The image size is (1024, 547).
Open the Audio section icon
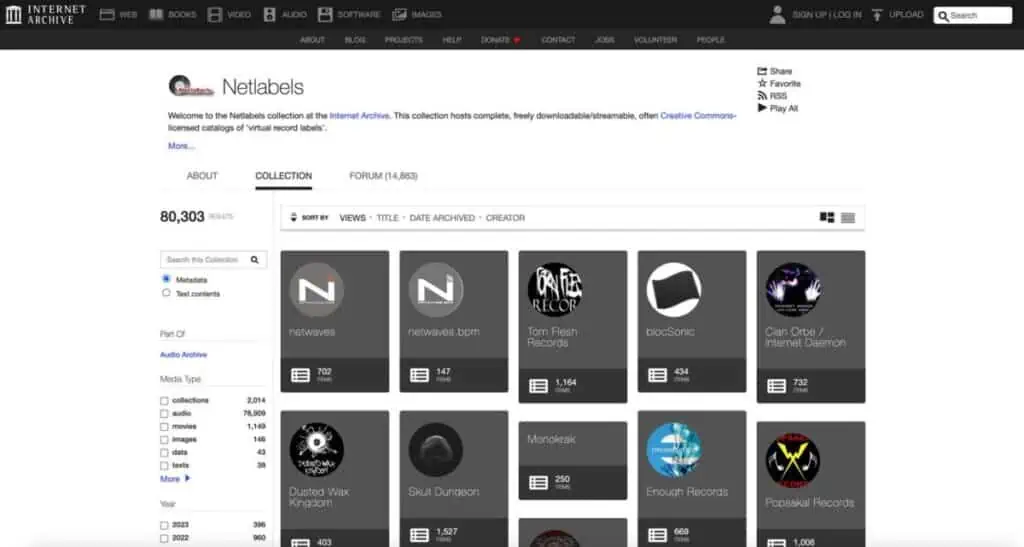tap(269, 14)
